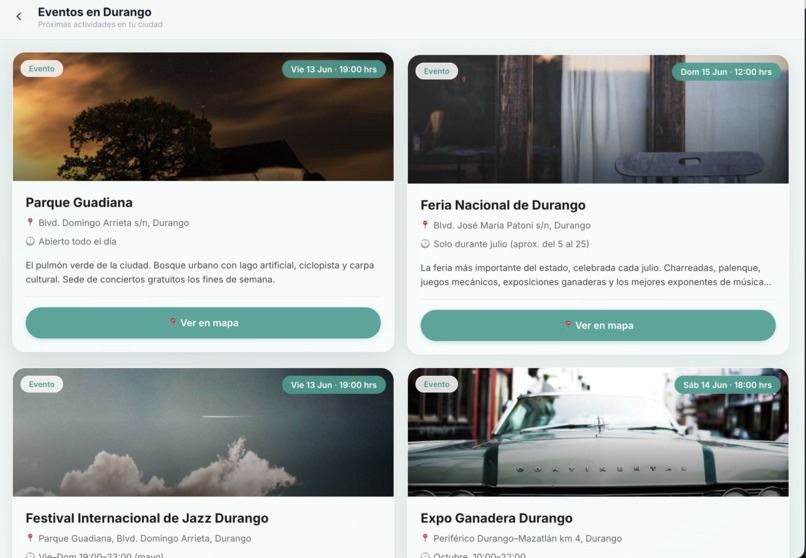Select the Parque Guadiana title

(79, 202)
